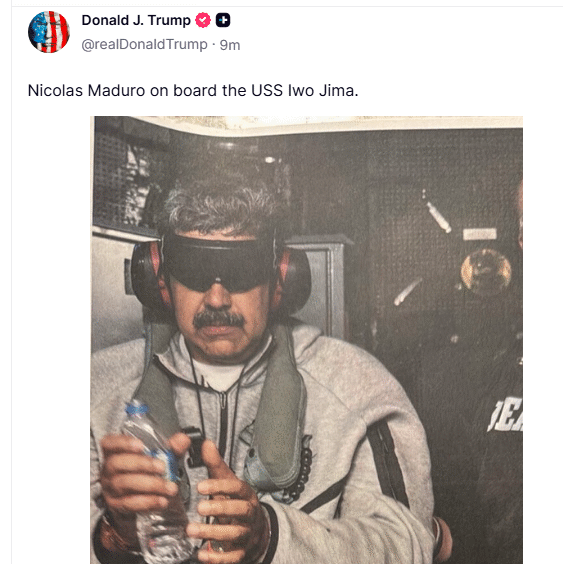Select the post text about USS Iwo Jima
Screen dimensions: 563x564
pyautogui.click(x=193, y=91)
